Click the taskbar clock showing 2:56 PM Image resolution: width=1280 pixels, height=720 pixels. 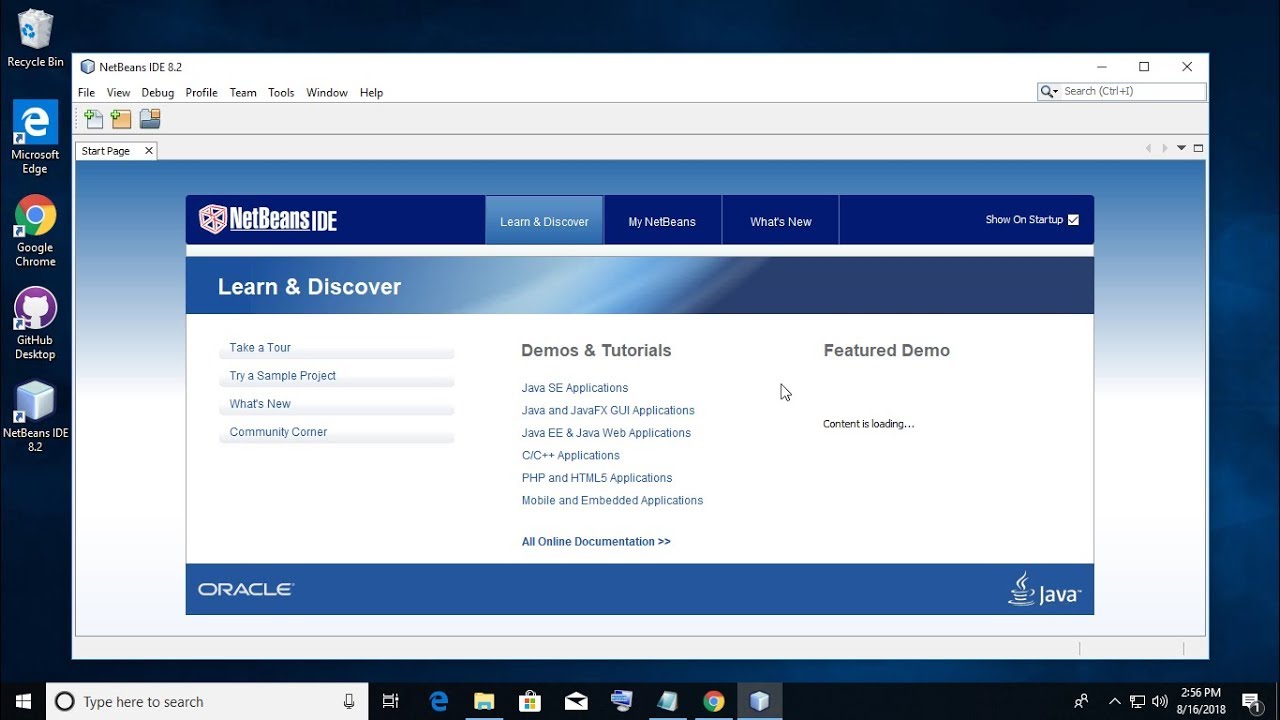[1200, 700]
